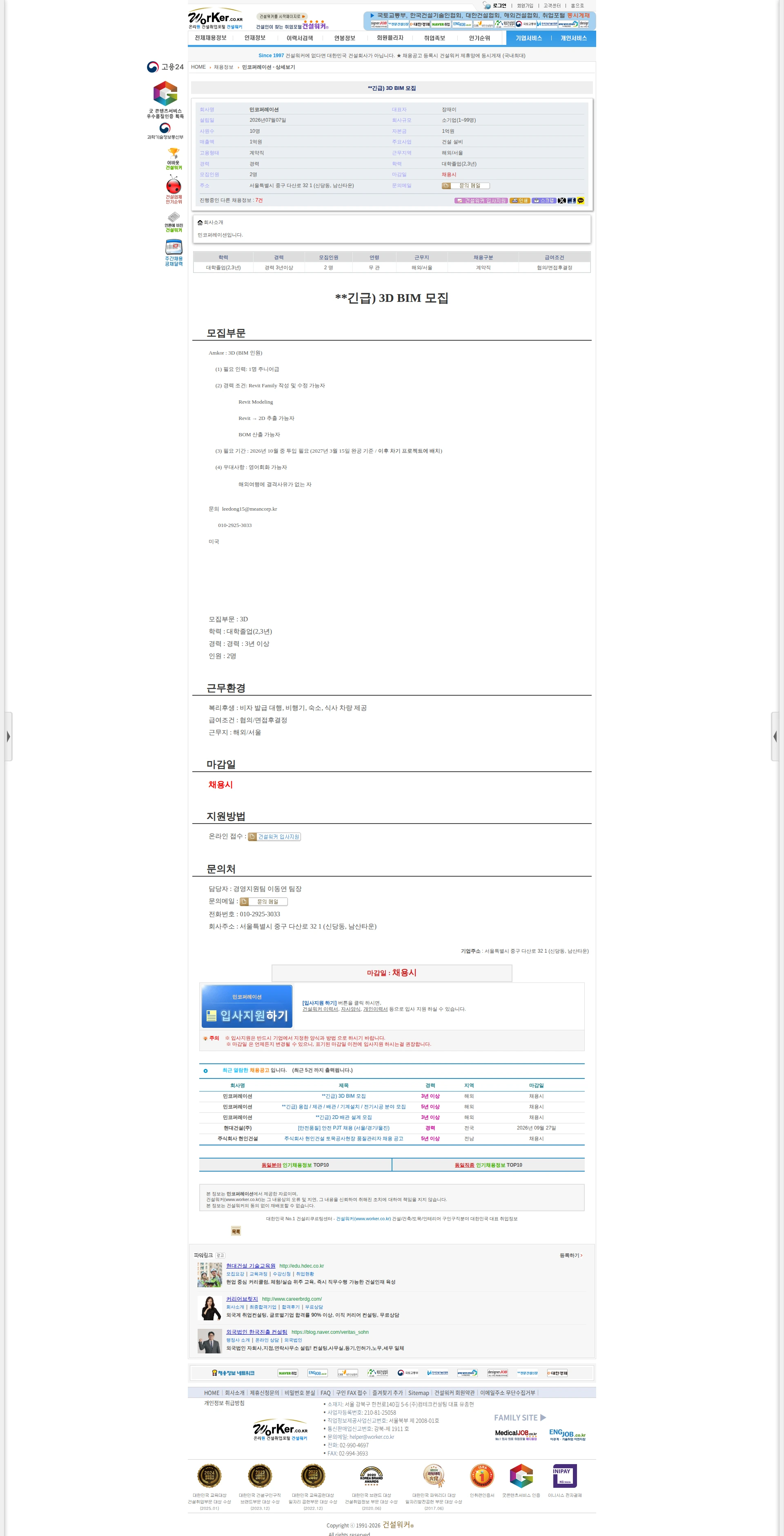Collapse the right side panel arrow

coord(775,737)
